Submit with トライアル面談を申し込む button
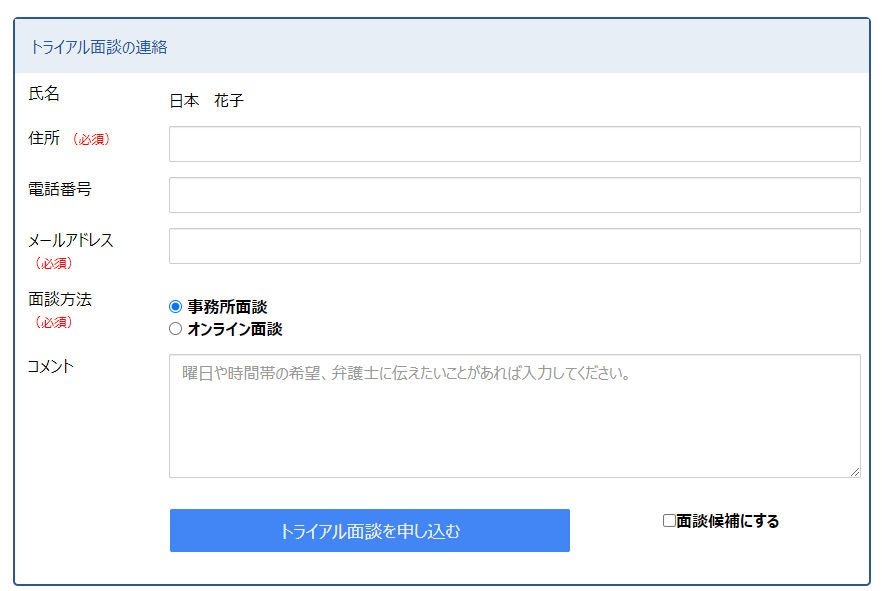The height and width of the screenshot is (591, 882). pos(370,530)
